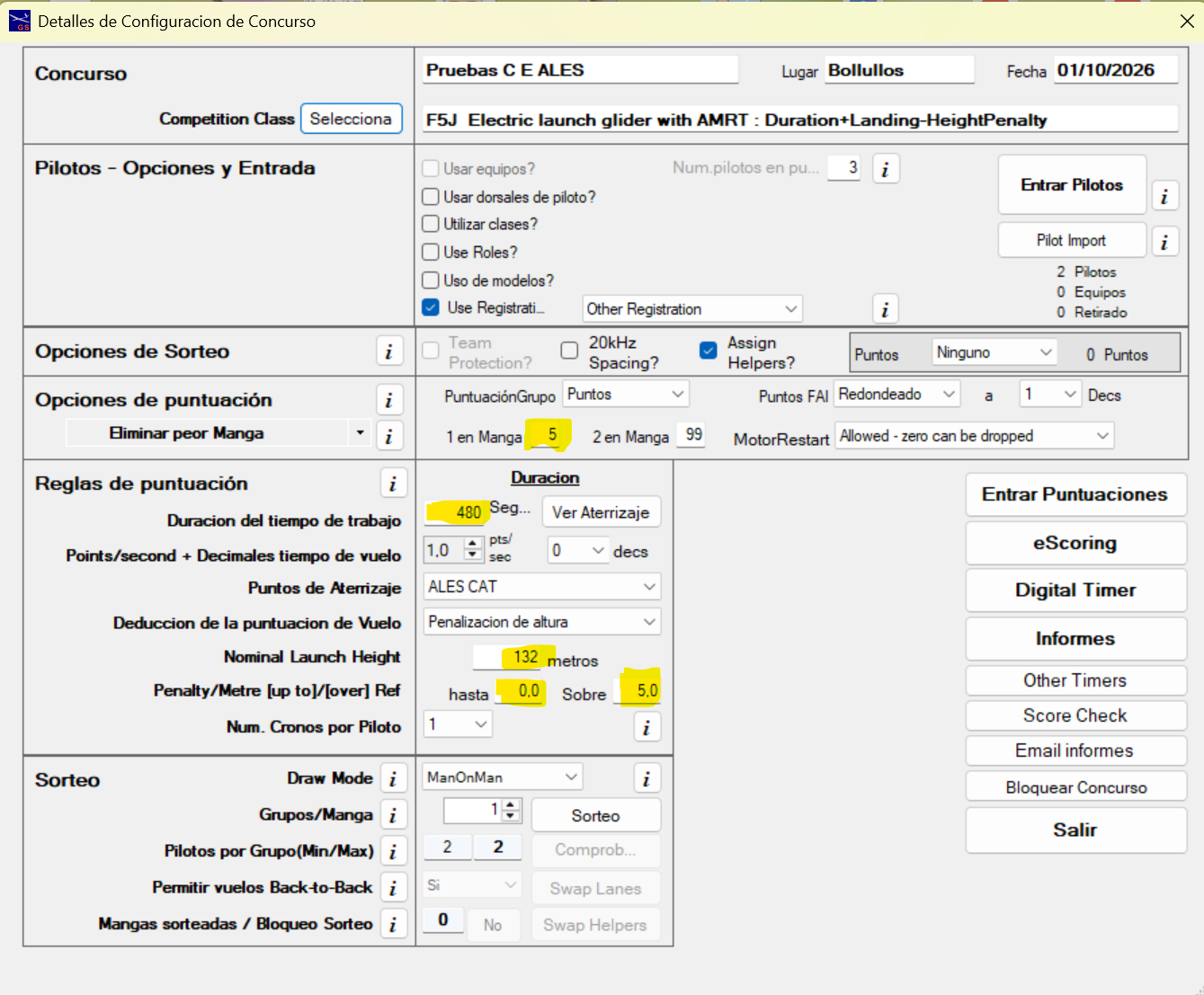Open Penalizacion de altura dropdown

click(542, 622)
